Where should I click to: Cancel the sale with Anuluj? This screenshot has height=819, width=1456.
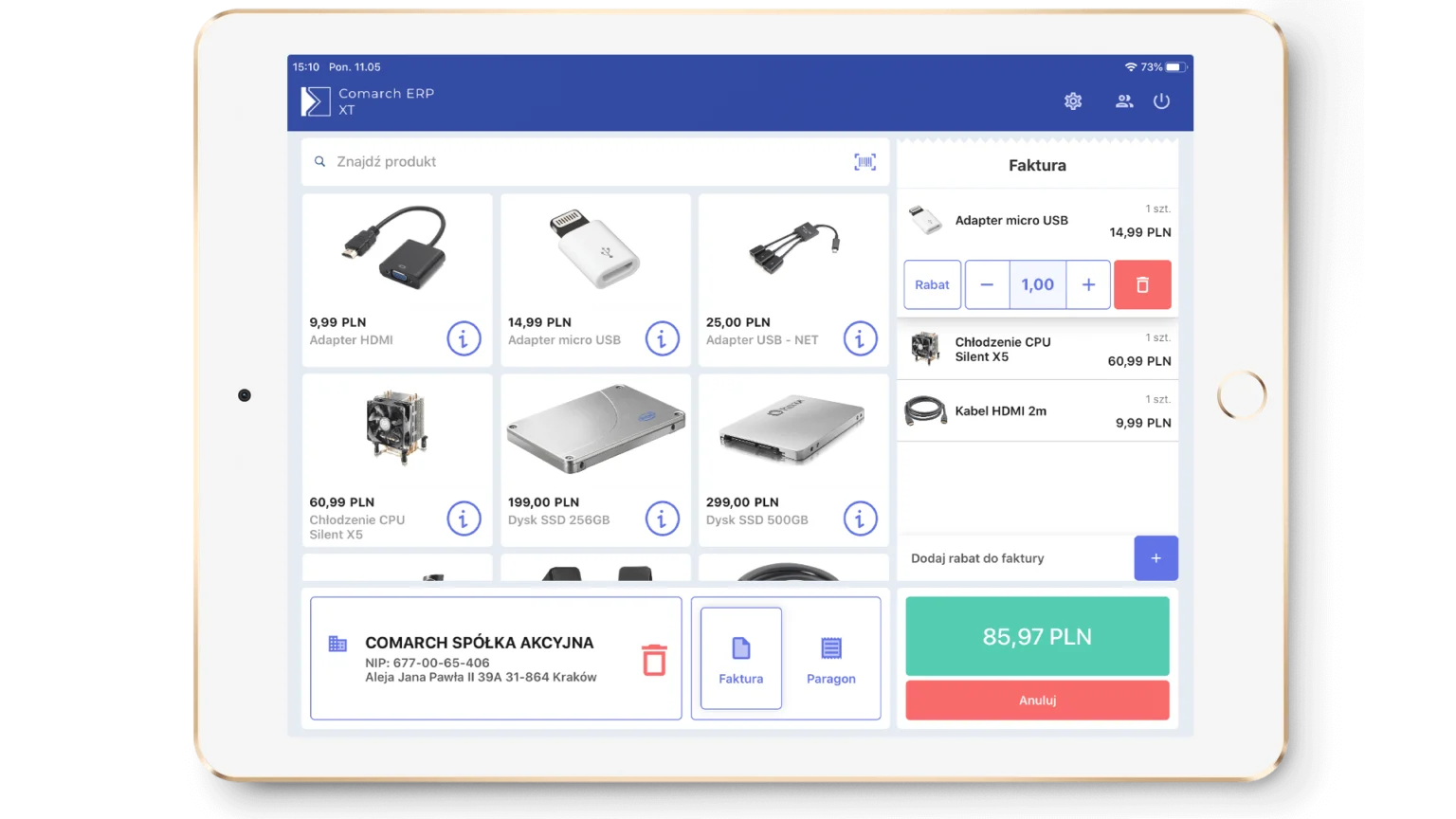pos(1037,700)
